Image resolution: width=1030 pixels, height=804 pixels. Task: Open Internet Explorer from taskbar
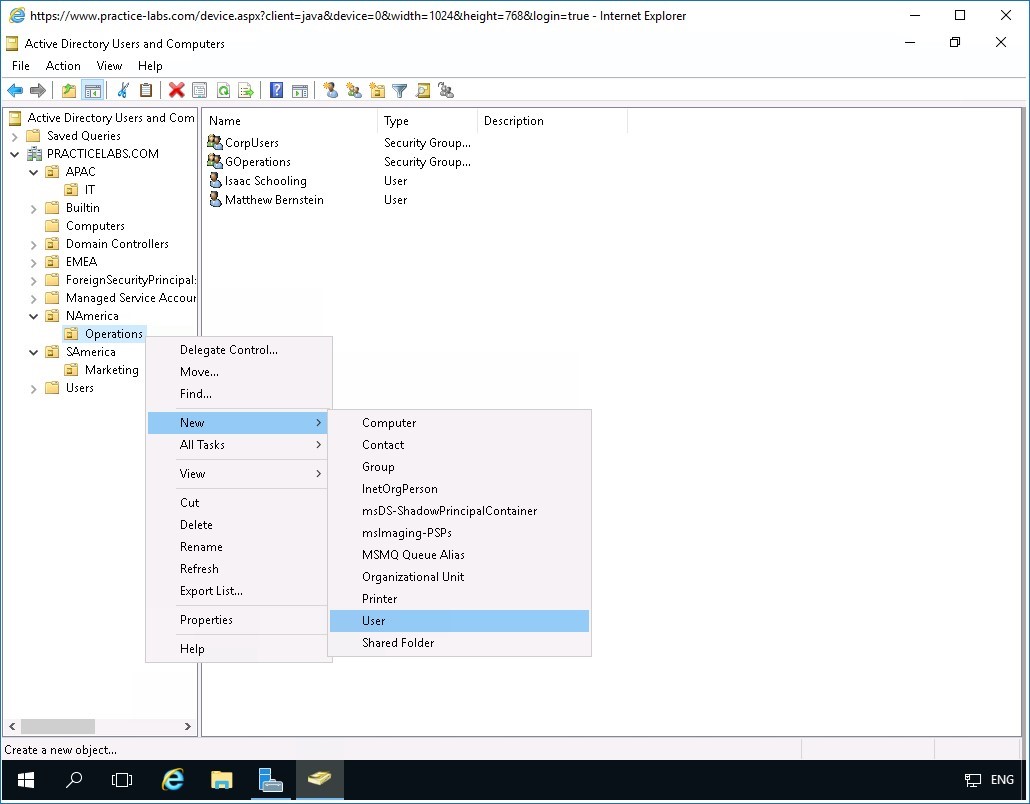pyautogui.click(x=172, y=780)
